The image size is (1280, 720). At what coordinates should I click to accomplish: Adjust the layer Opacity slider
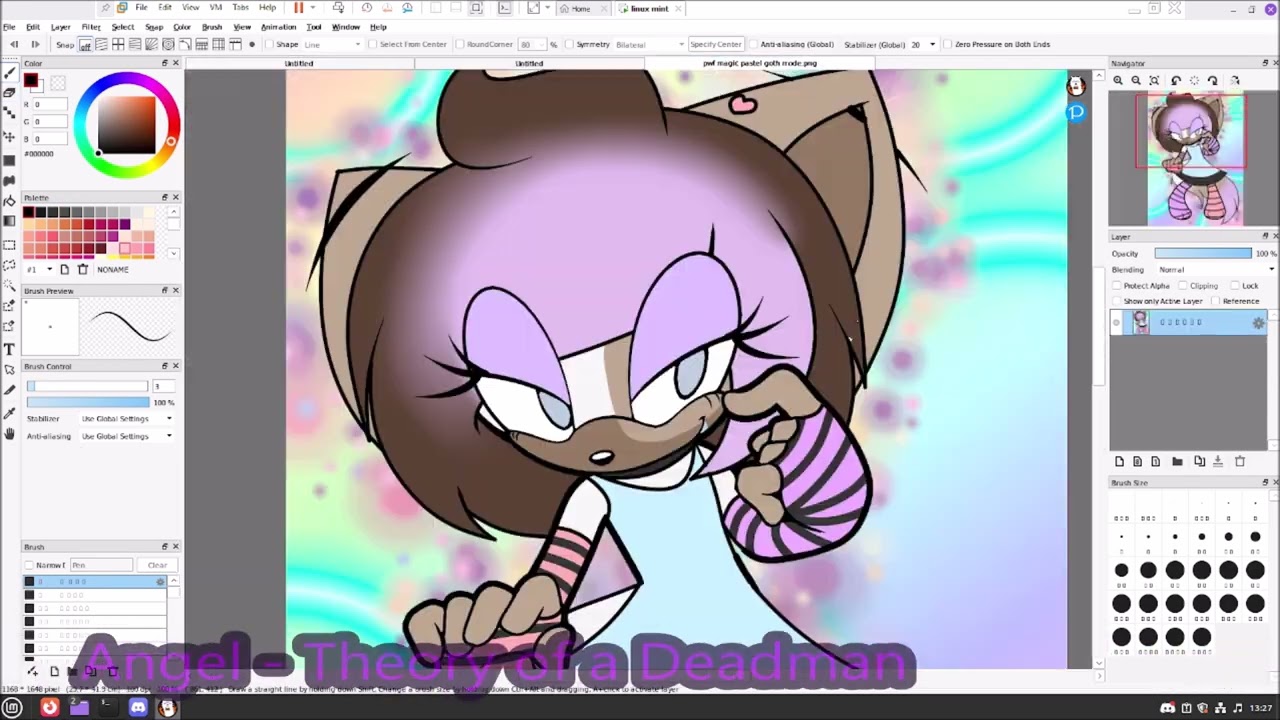[1202, 254]
